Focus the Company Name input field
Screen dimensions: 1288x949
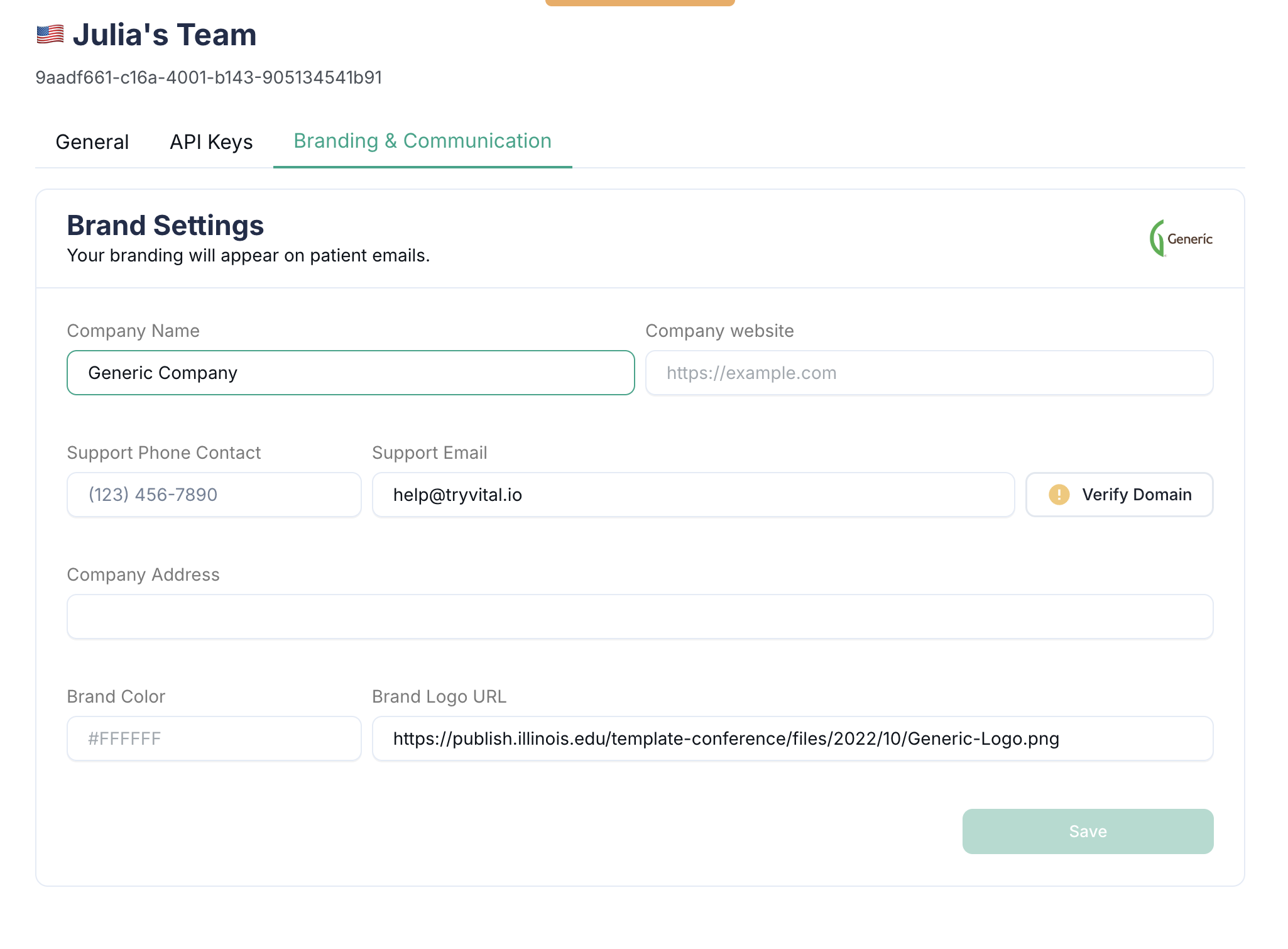[x=351, y=373]
